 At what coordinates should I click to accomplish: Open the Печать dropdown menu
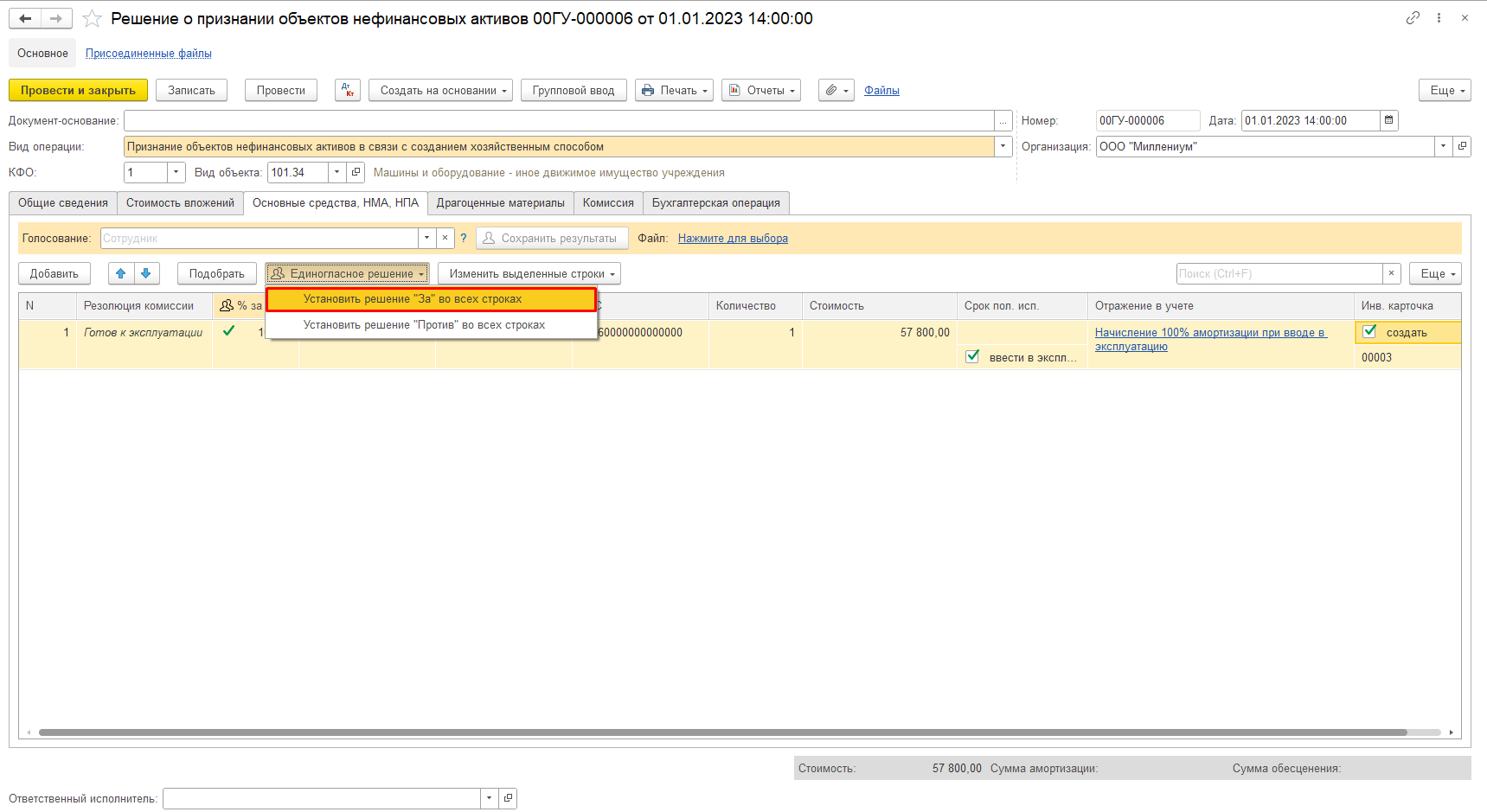point(675,90)
